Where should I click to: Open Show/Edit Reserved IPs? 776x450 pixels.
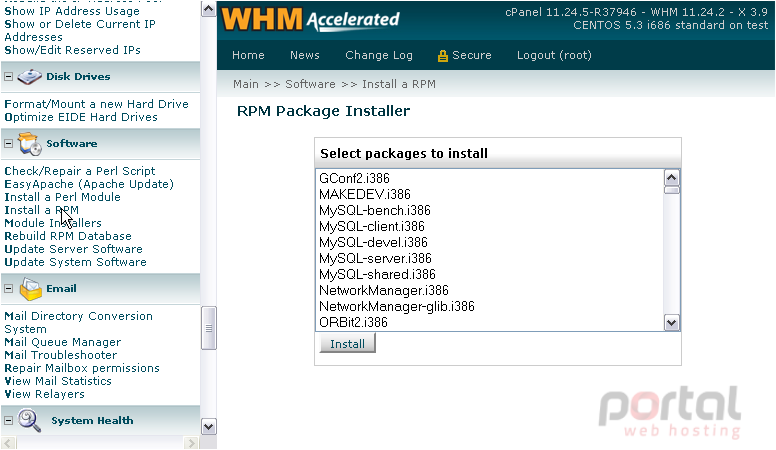pyautogui.click(x=72, y=50)
